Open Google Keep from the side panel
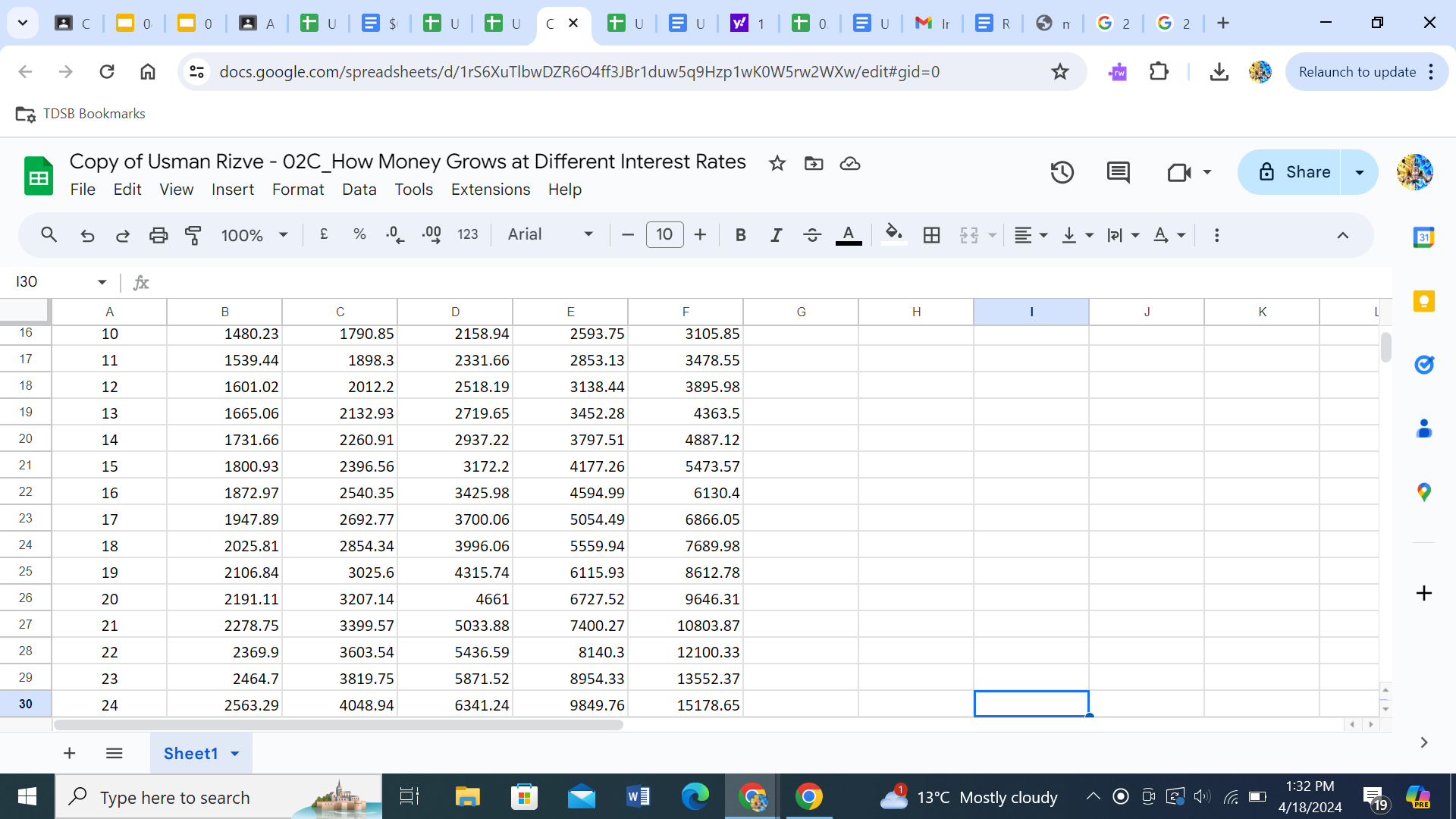 [1424, 301]
